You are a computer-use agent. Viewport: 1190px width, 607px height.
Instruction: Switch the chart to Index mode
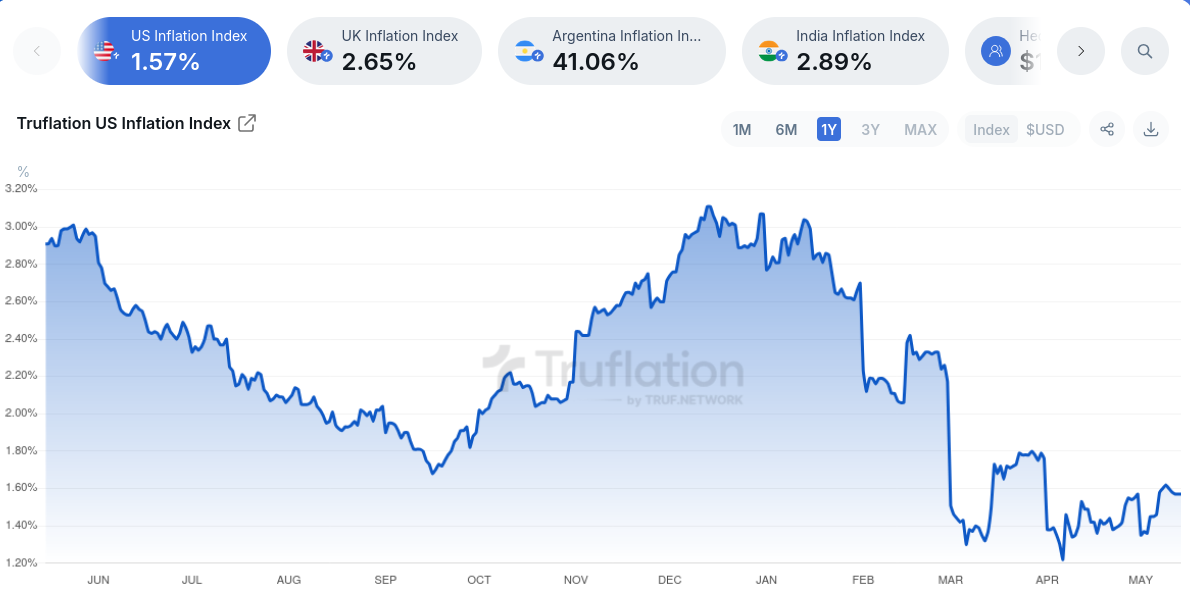click(x=991, y=130)
